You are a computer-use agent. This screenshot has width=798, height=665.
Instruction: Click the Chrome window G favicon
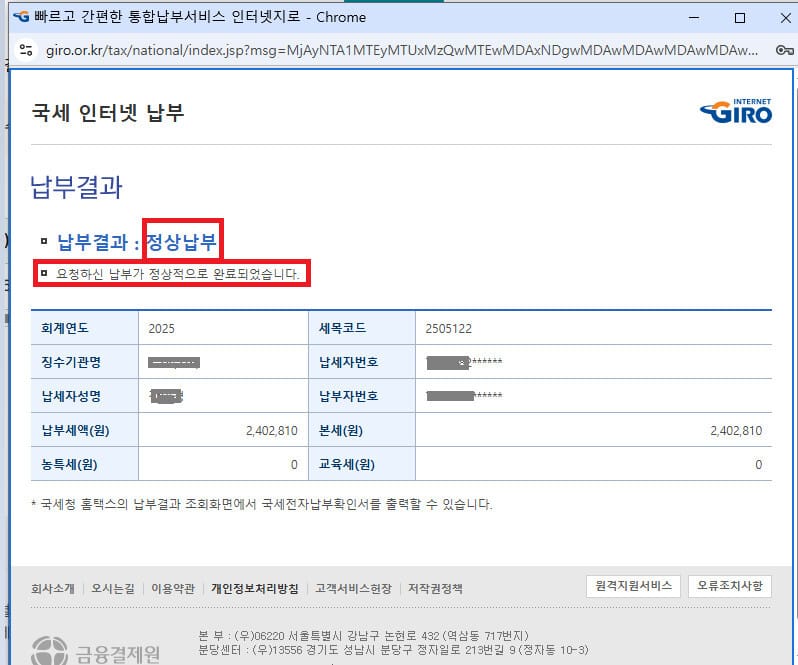coord(21,17)
